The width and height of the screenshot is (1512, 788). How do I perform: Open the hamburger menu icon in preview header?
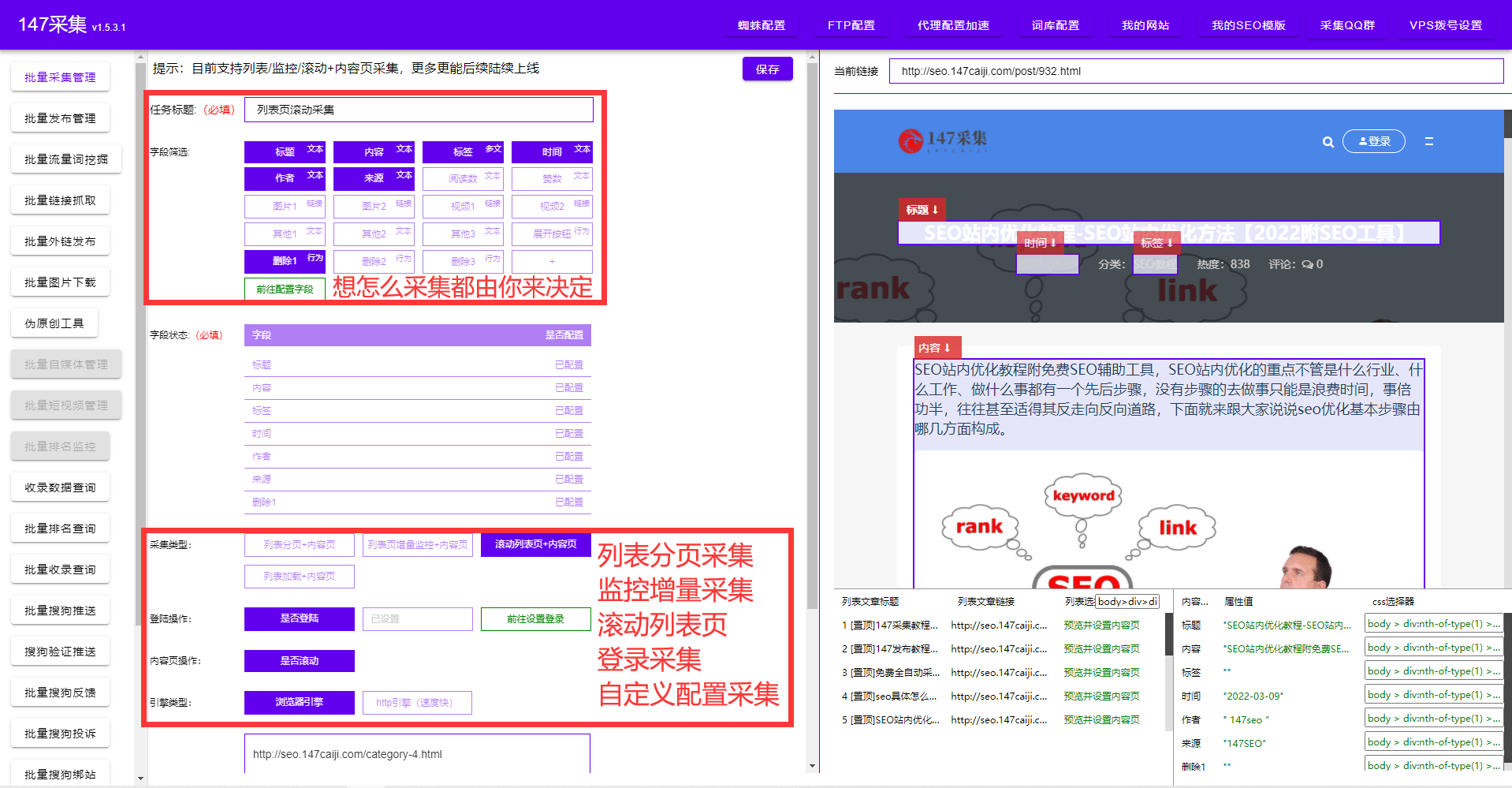(x=1428, y=141)
